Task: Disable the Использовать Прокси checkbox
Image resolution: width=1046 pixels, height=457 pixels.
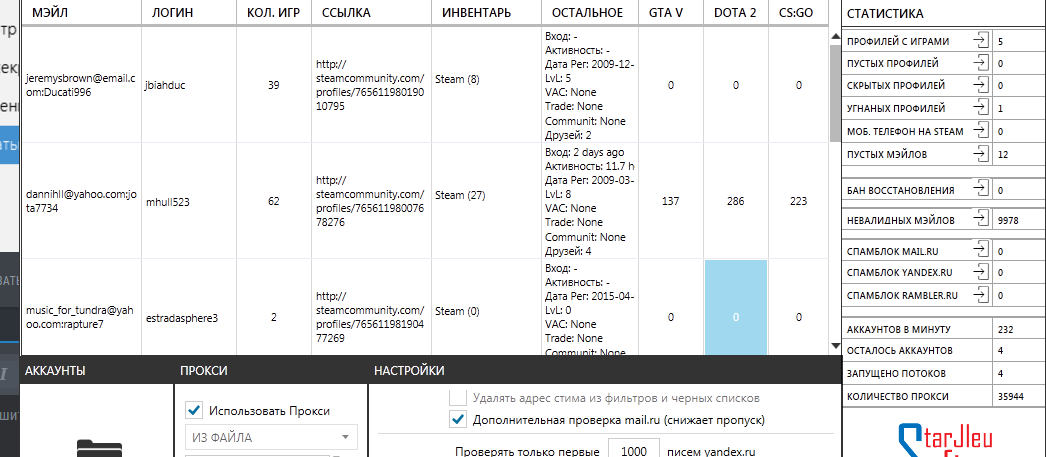Action: pos(194,410)
